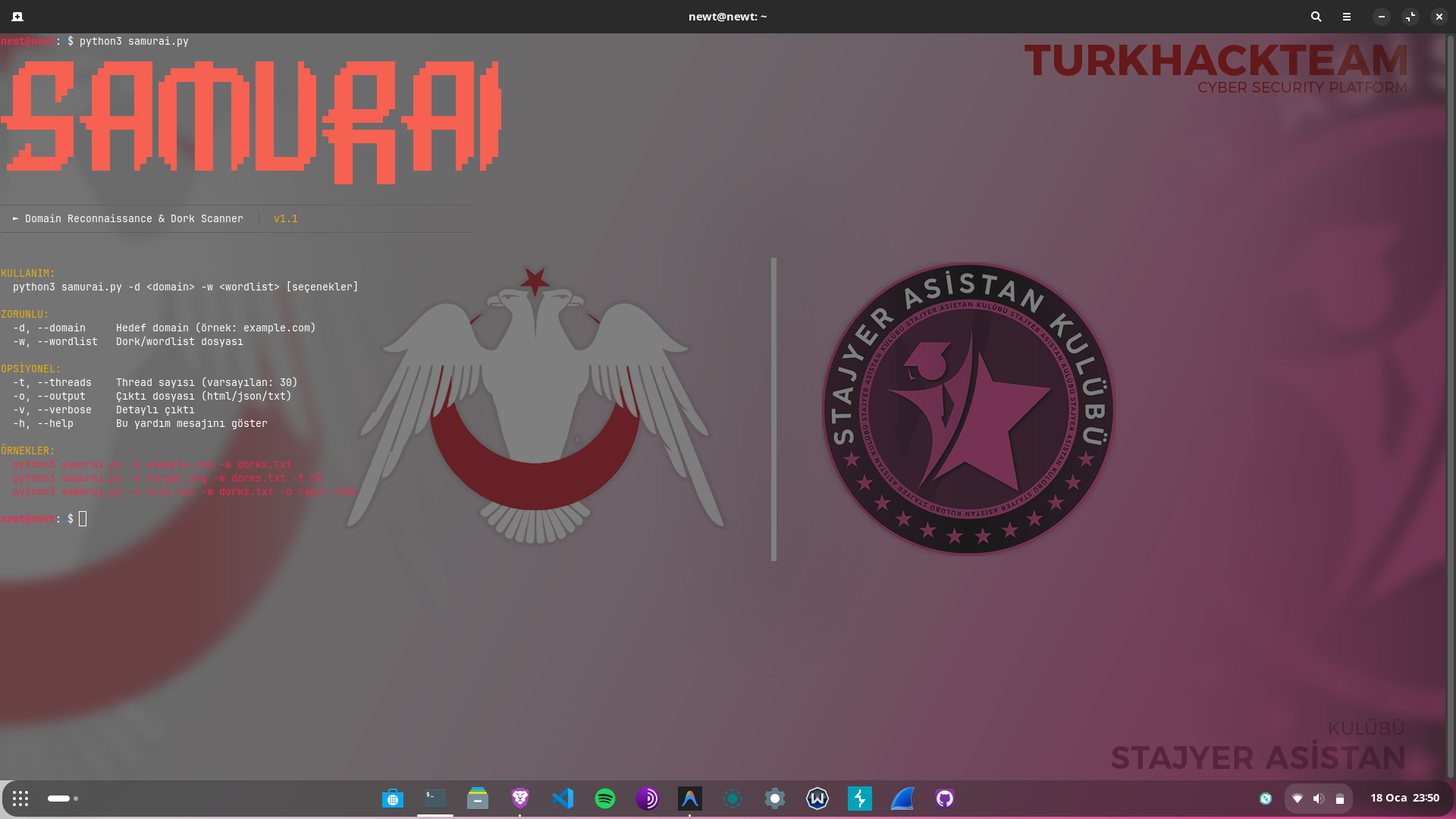The image size is (1456, 819).
Task: Click the 'python3 samurai.py' command at top
Action: (134, 42)
